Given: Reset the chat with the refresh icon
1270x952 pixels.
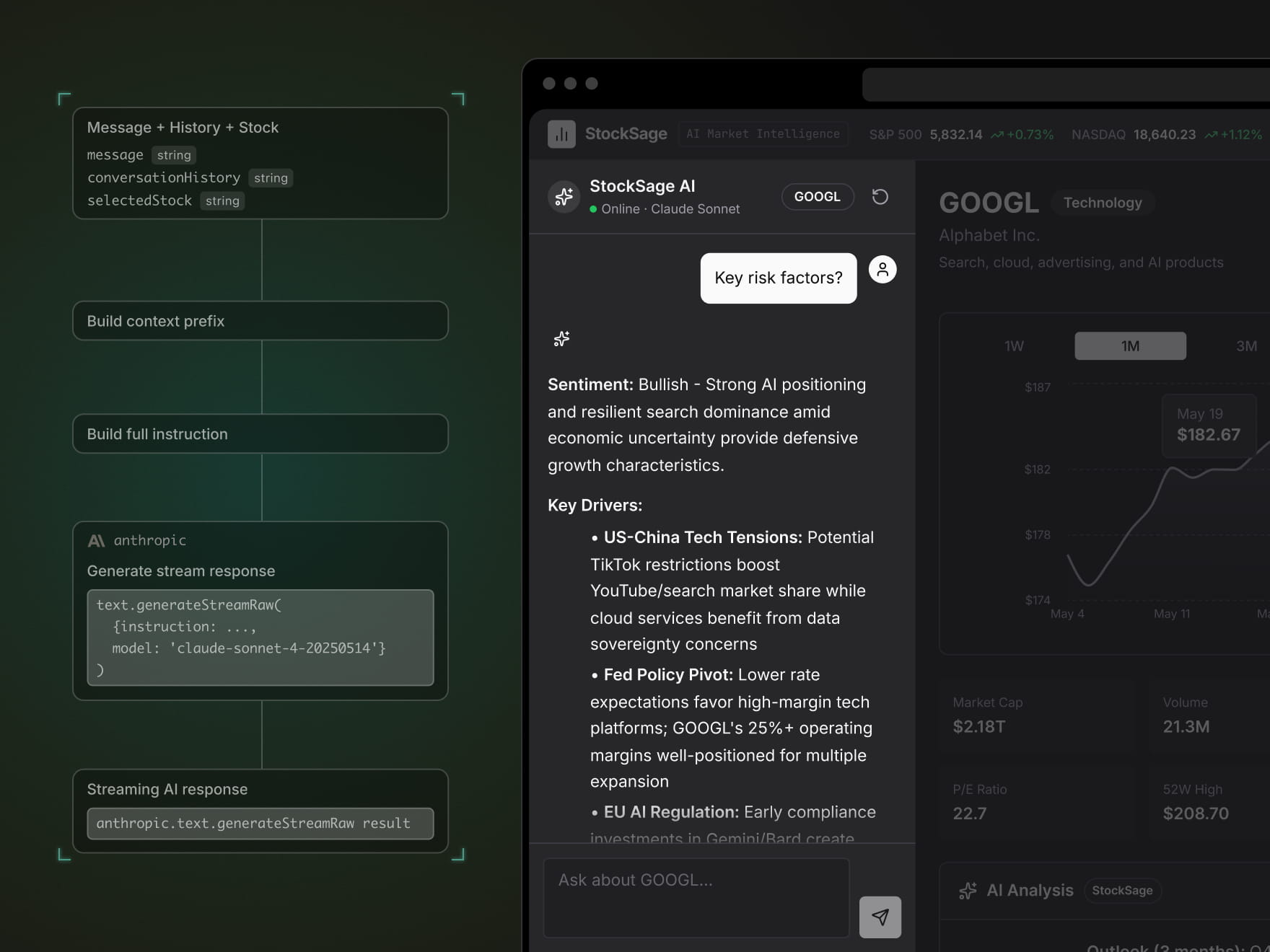Looking at the screenshot, I should [880, 196].
